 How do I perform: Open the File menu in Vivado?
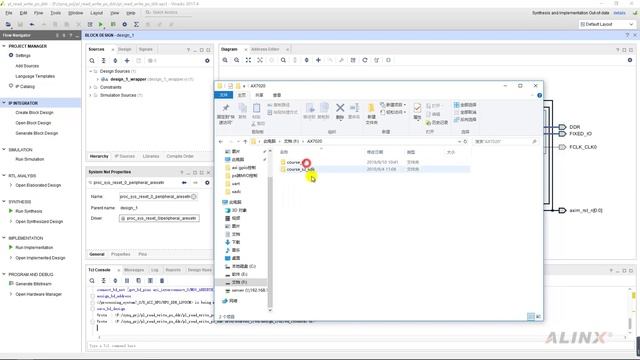point(9,13)
